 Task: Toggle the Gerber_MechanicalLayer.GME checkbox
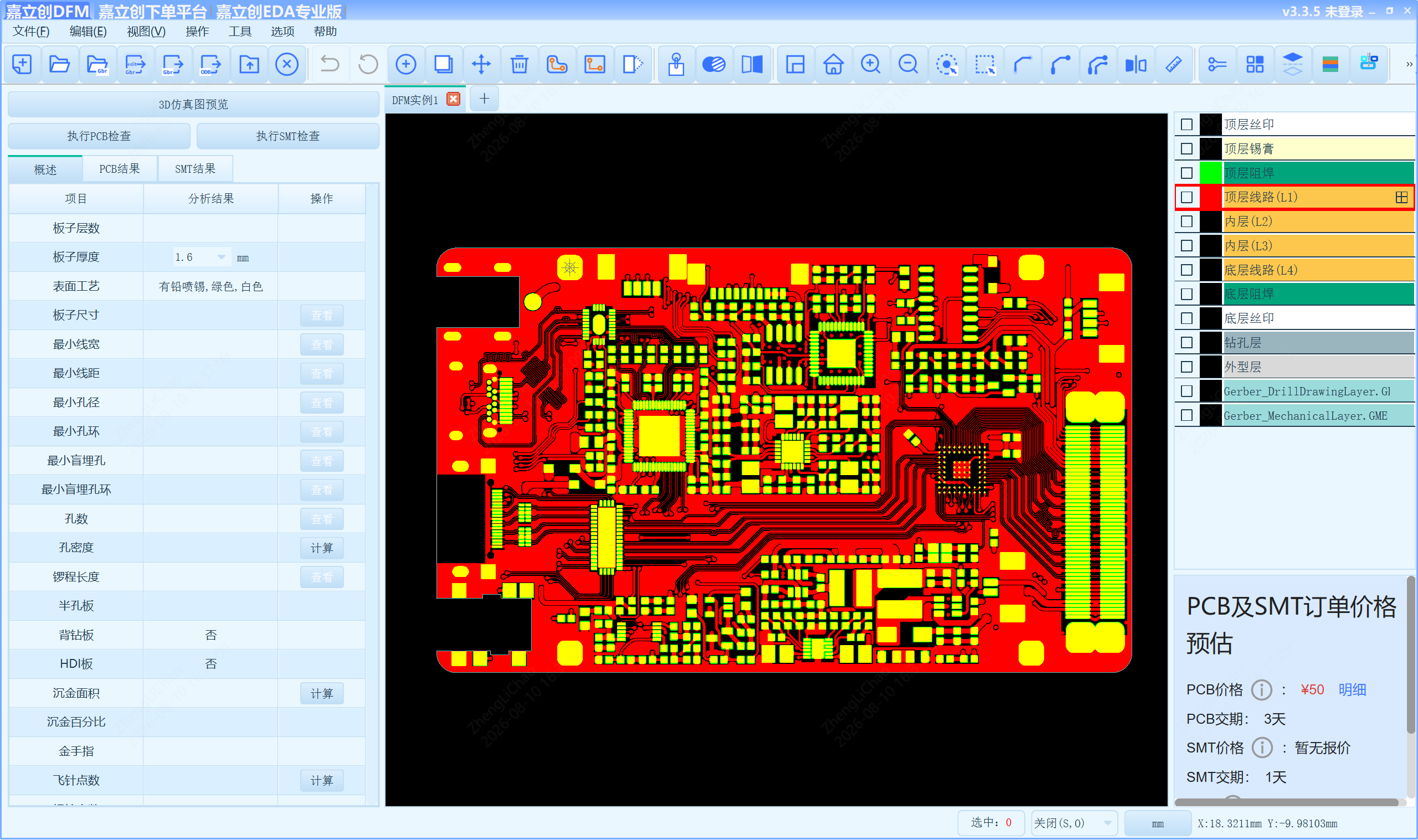coord(1187,415)
